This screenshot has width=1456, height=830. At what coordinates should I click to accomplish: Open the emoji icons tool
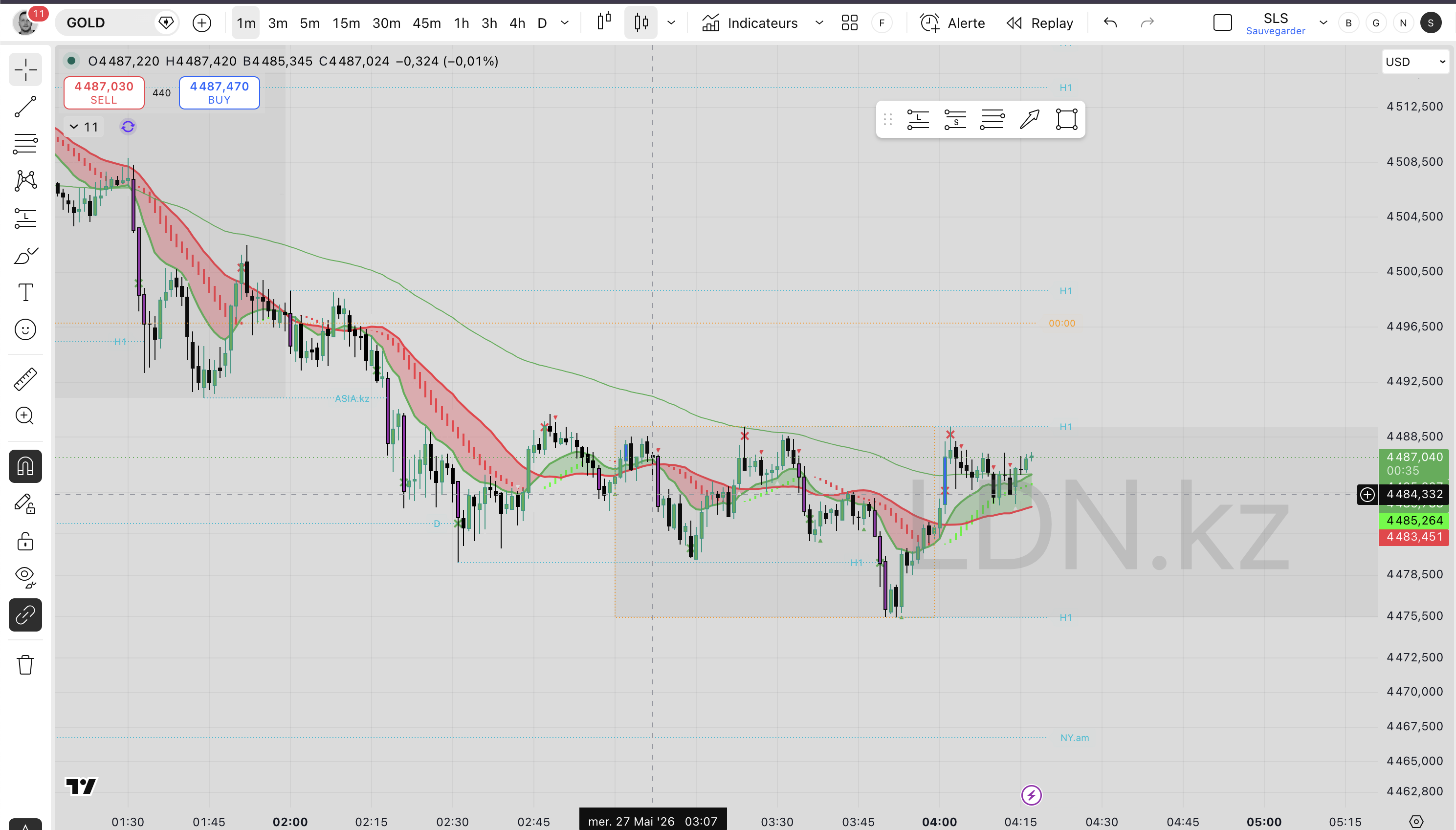pyautogui.click(x=25, y=329)
